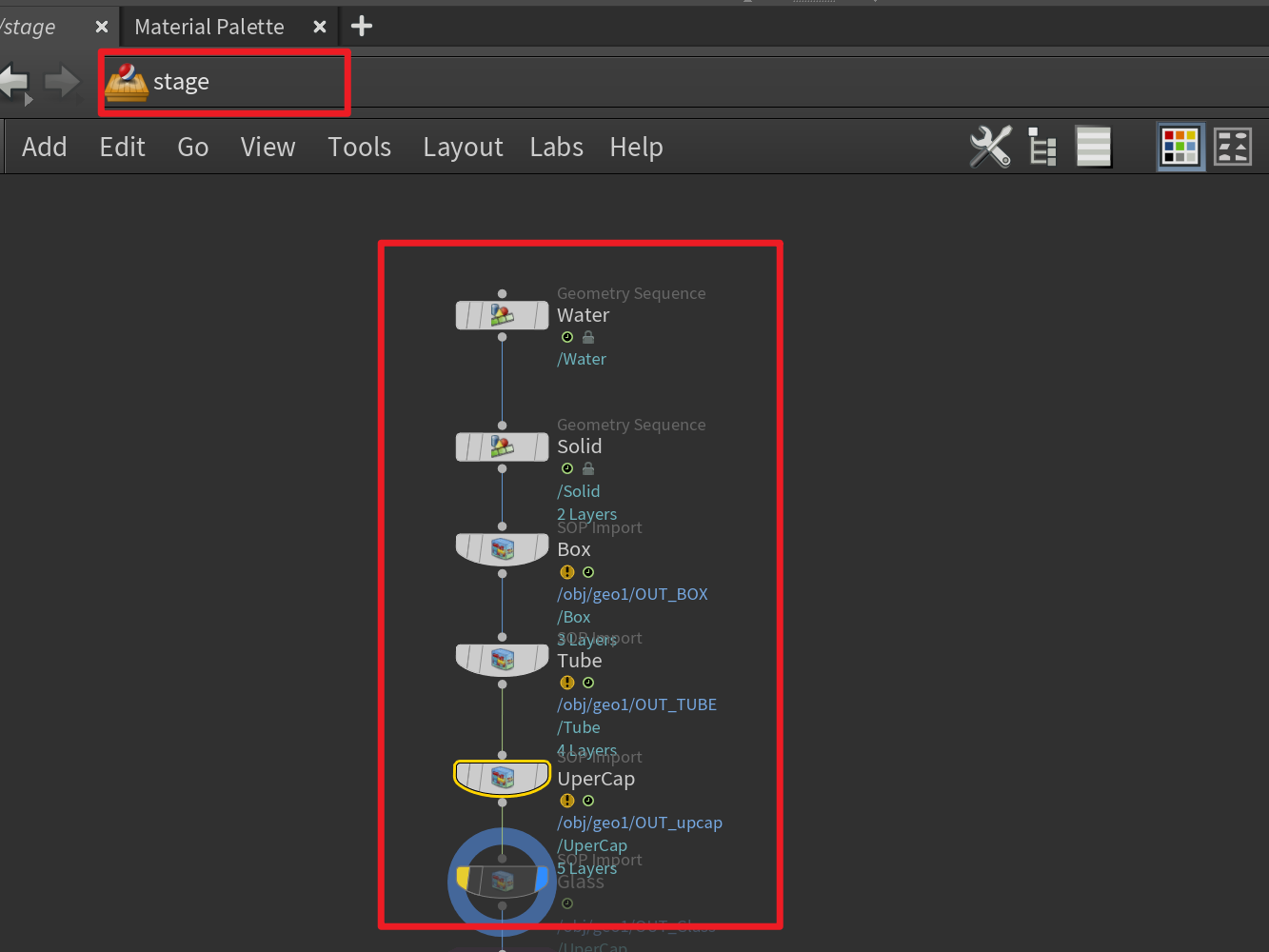1269x952 pixels.
Task: Select the Tube SOP Import node
Action: coord(503,660)
